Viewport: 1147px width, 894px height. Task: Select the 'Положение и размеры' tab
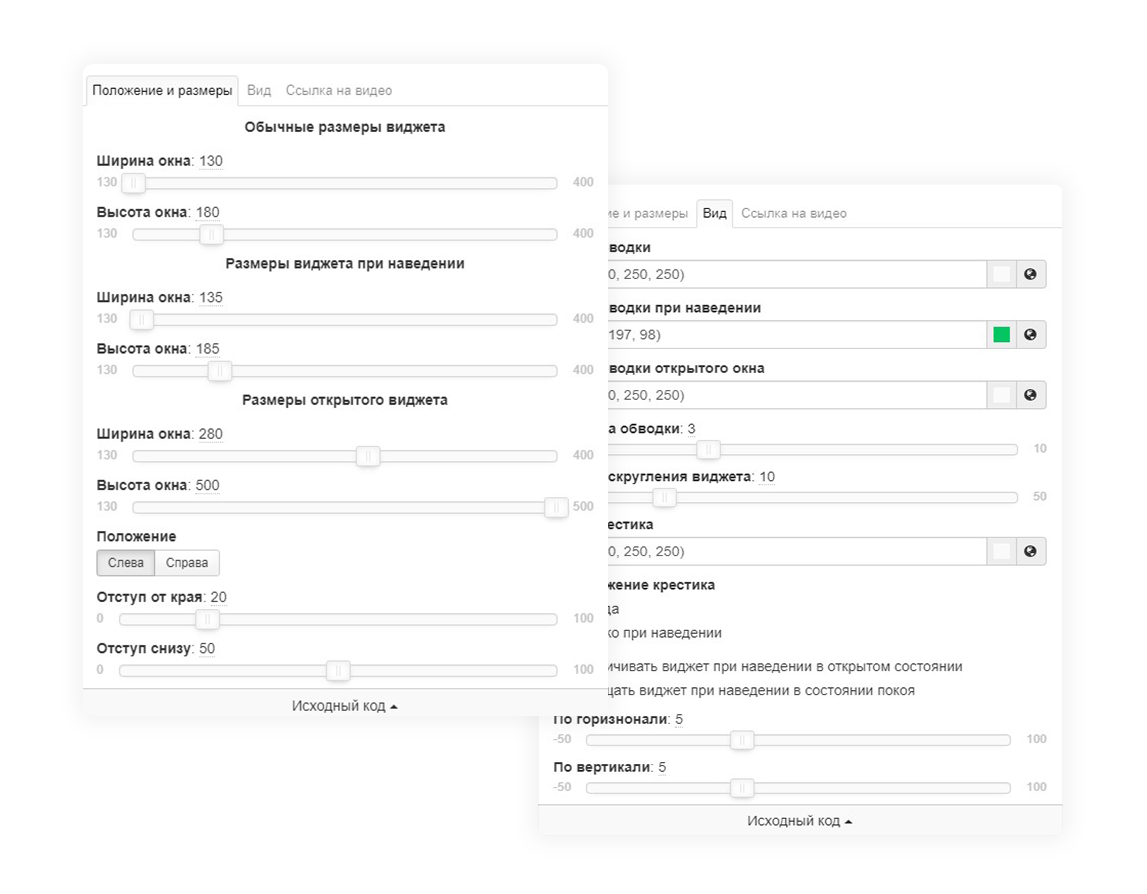coord(162,90)
